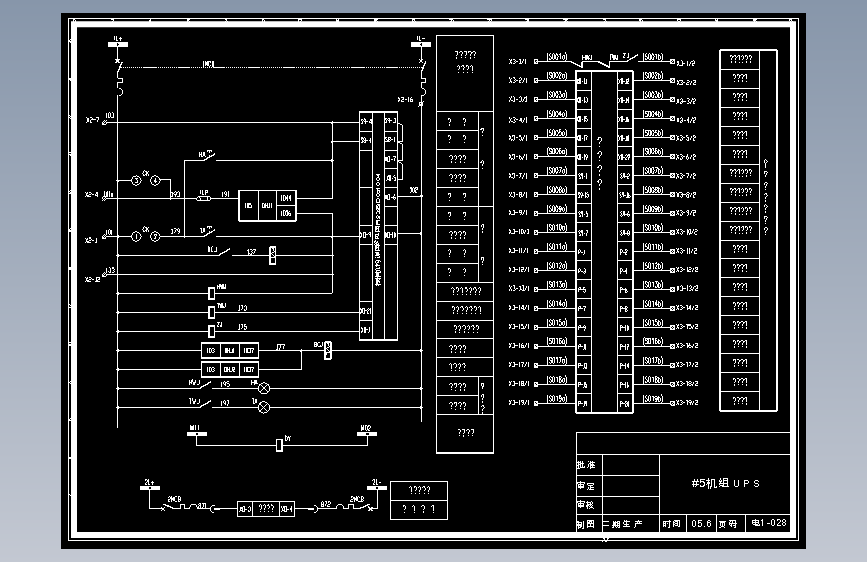This screenshot has height=562, width=867.
Task: Select the '1L+' bus label
Action: tap(118, 39)
